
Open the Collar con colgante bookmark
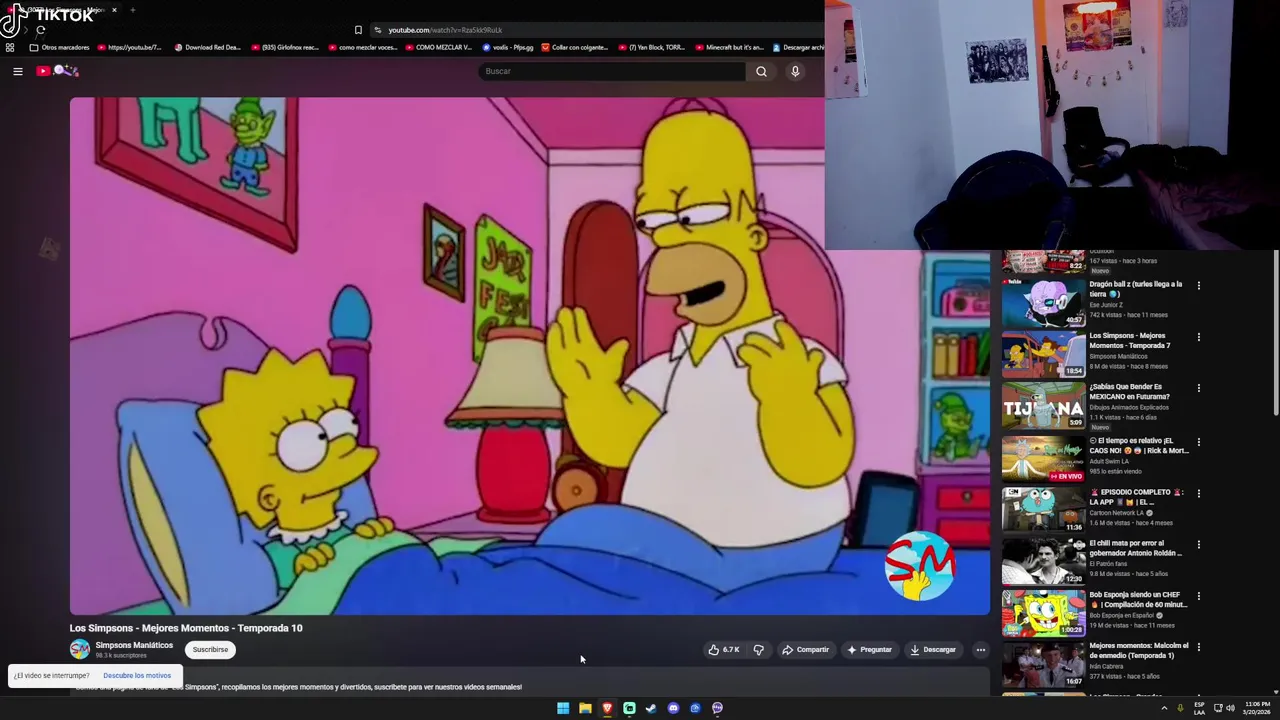point(574,47)
